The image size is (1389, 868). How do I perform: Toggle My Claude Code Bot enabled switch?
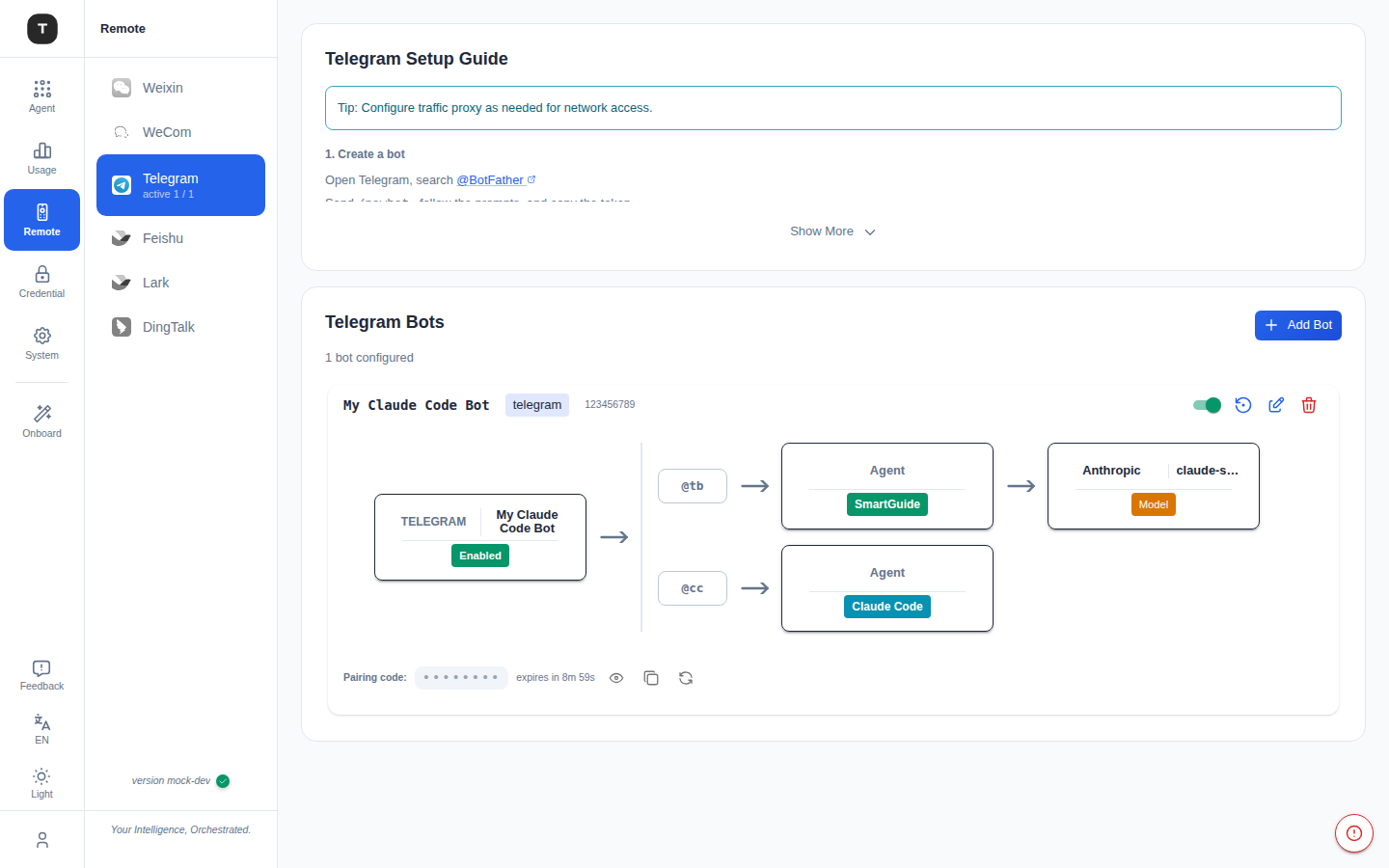(1208, 405)
